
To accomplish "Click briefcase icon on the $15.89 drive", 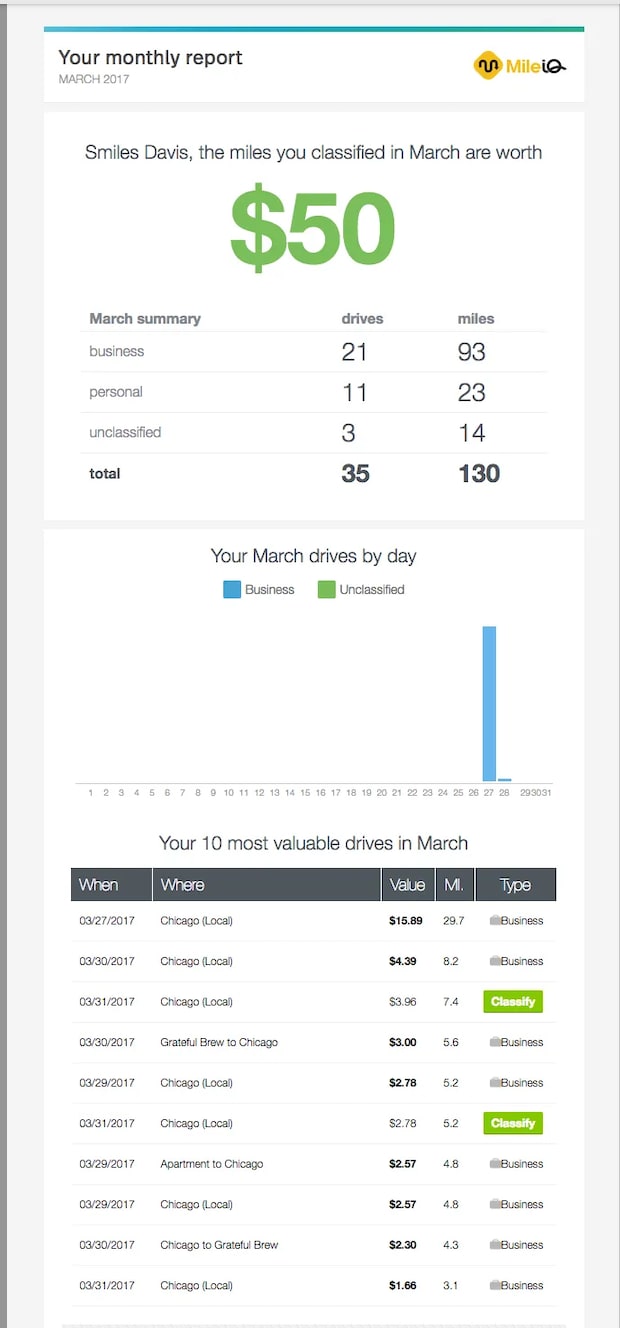I will pos(494,921).
